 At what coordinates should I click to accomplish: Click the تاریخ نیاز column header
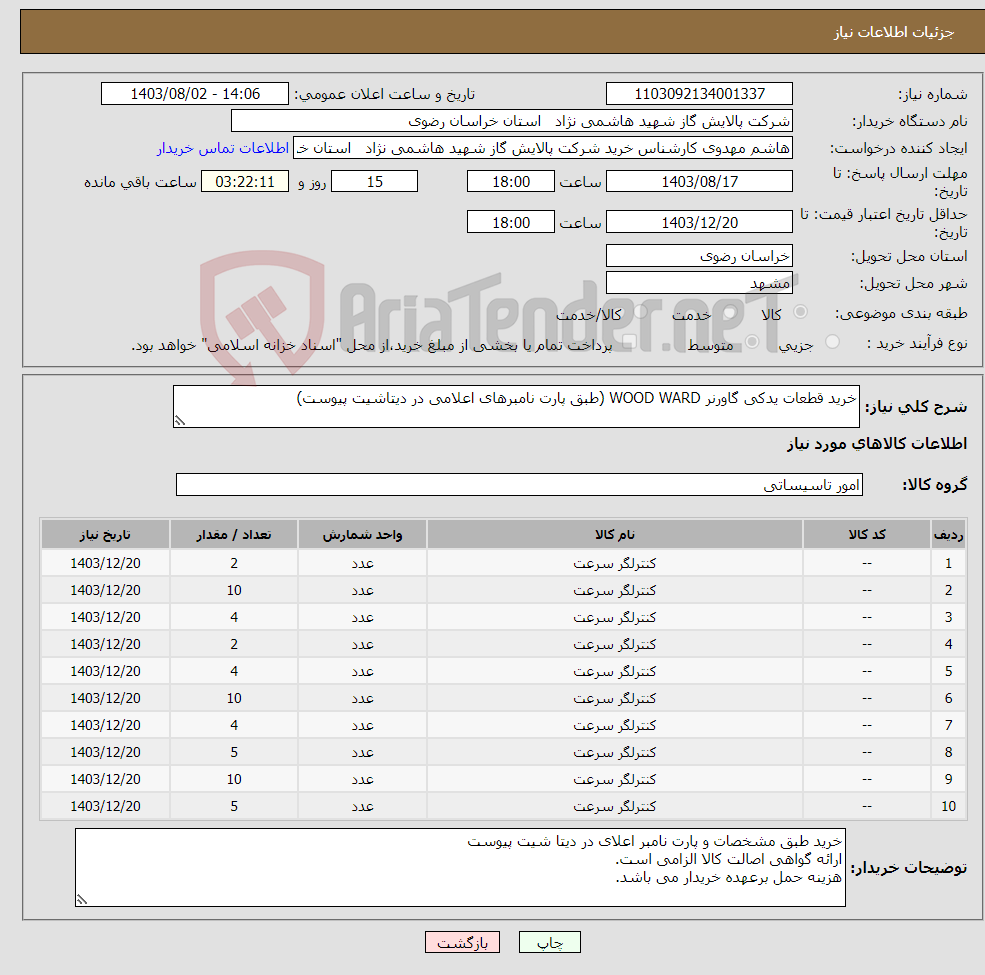106,534
